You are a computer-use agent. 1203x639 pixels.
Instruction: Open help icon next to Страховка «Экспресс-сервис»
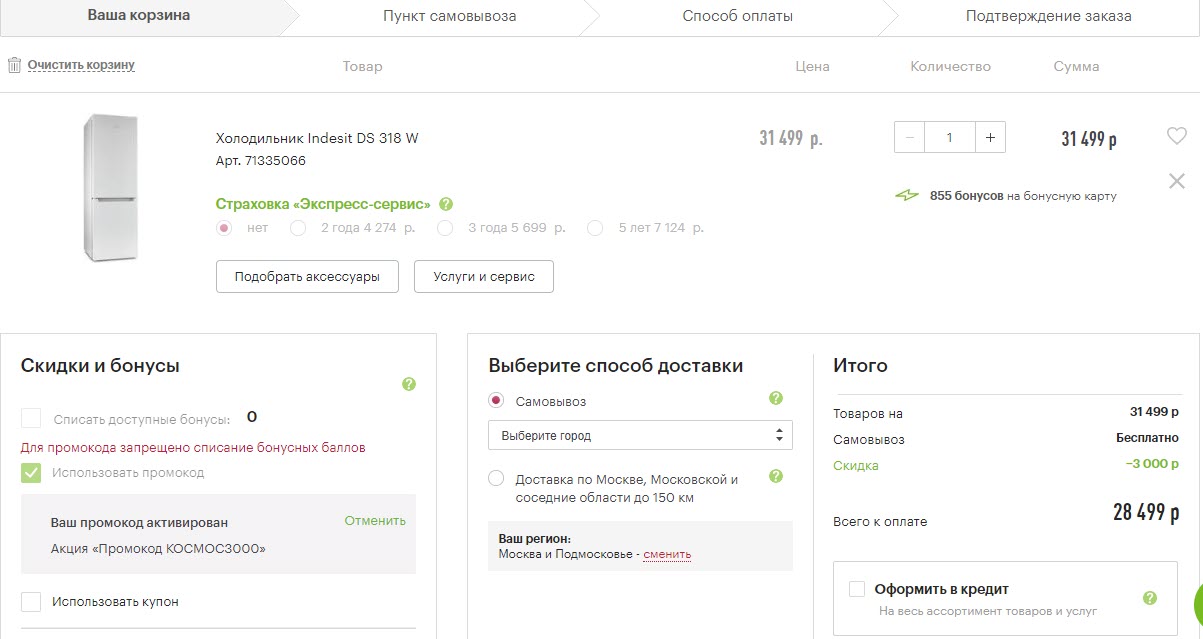pyautogui.click(x=446, y=203)
